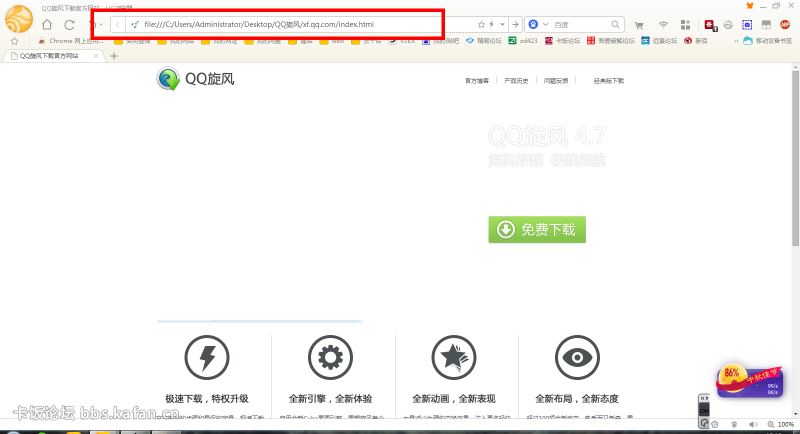This screenshot has width=800, height=434.
Task: Click the eye 全新布局 feature icon
Action: click(577, 358)
